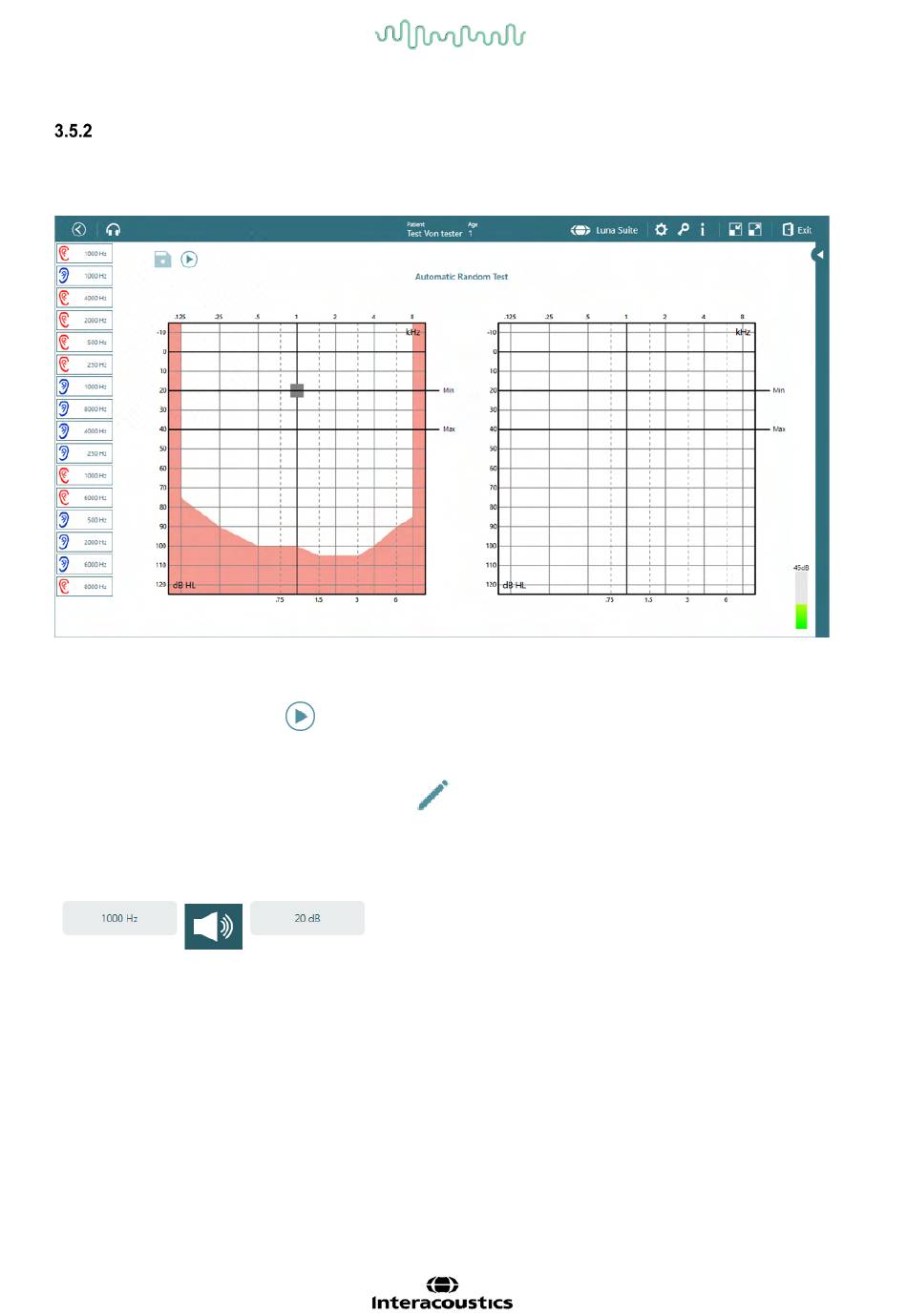Open settings gear icon
This screenshot has height=1316, width=907.
point(661,230)
